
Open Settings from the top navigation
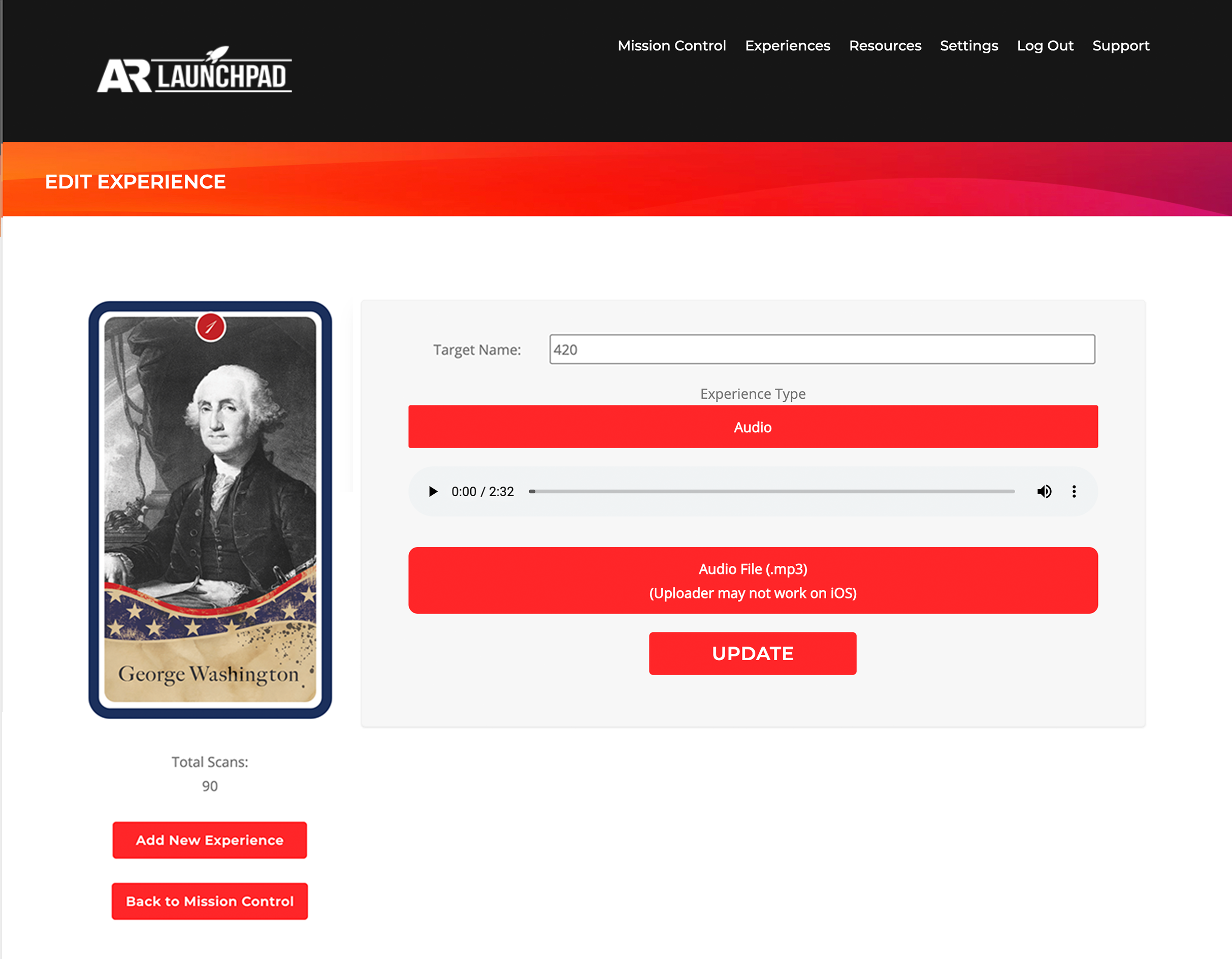click(x=968, y=46)
